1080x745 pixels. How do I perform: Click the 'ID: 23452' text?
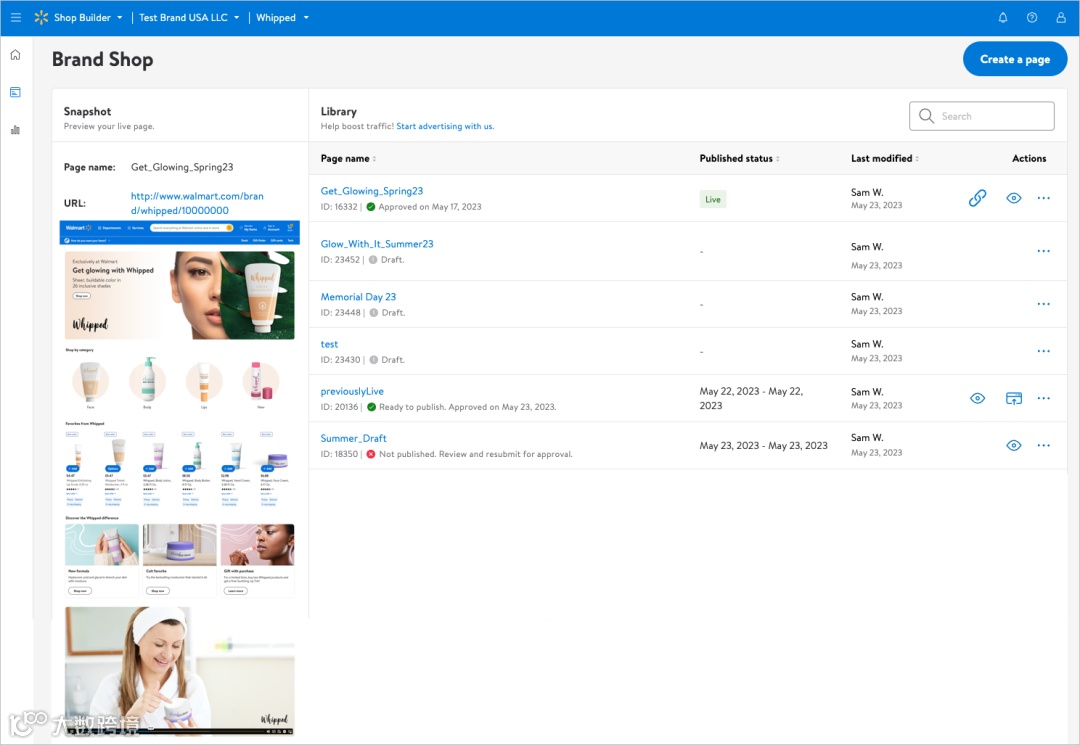(340, 260)
